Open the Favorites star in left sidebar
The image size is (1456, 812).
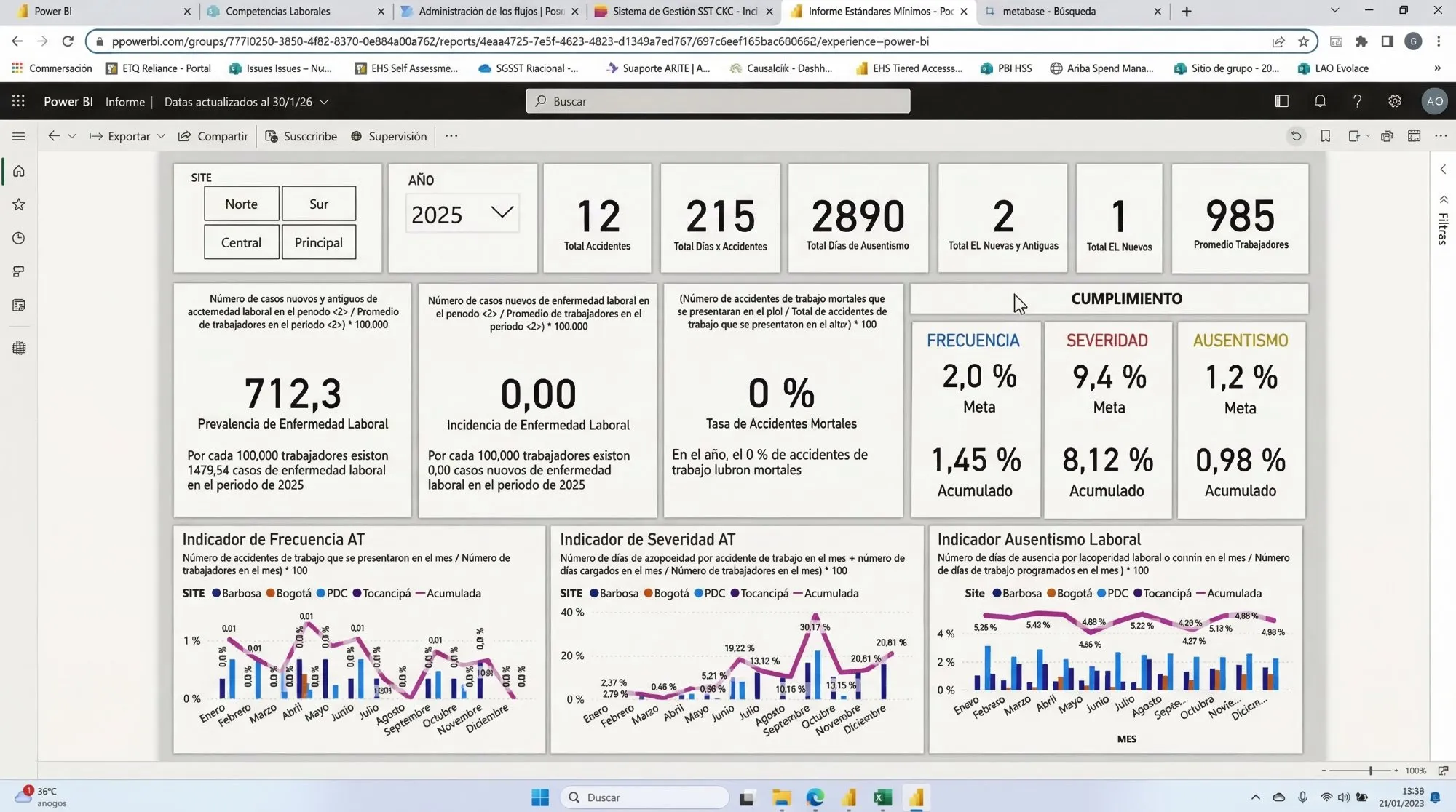pos(19,204)
